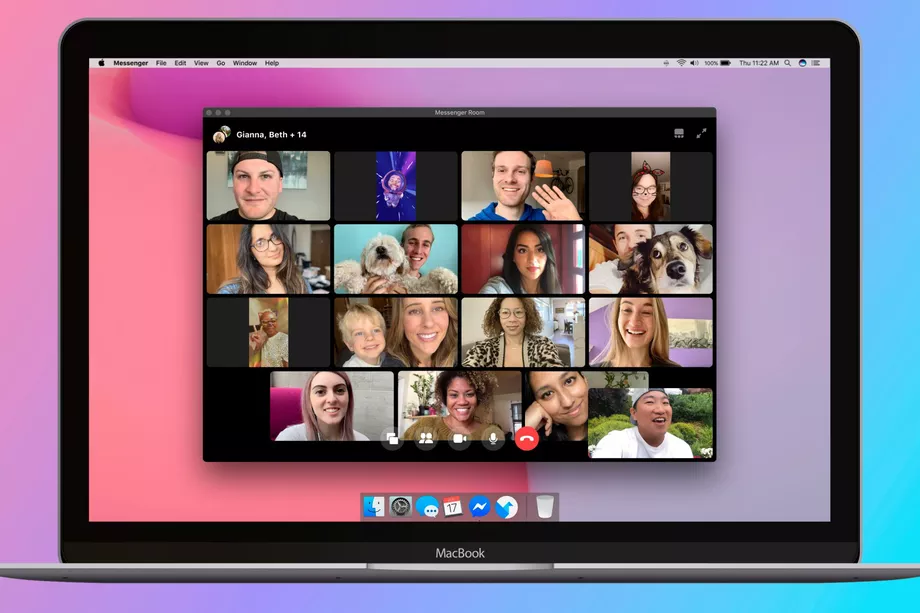920x613 pixels.
Task: Open Finder from the Dock
Action: pos(374,506)
